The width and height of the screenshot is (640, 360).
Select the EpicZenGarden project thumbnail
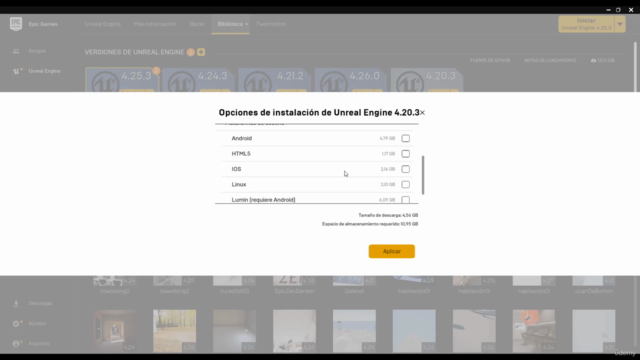point(294,280)
